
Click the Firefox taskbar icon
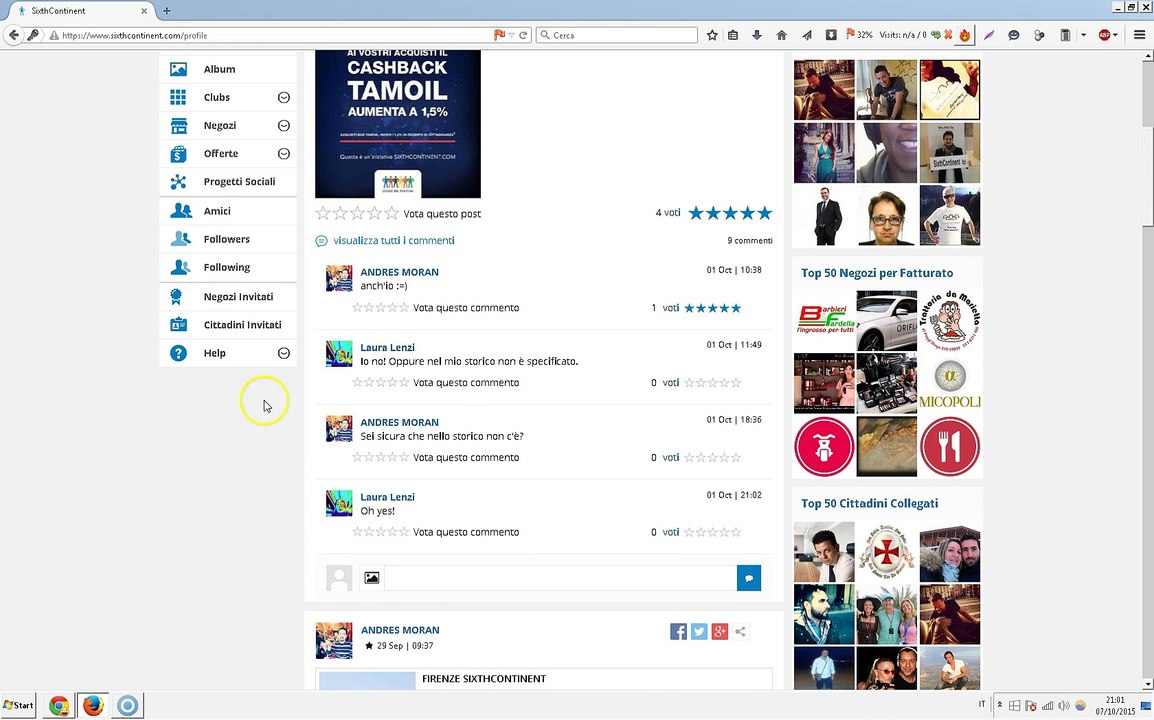93,705
